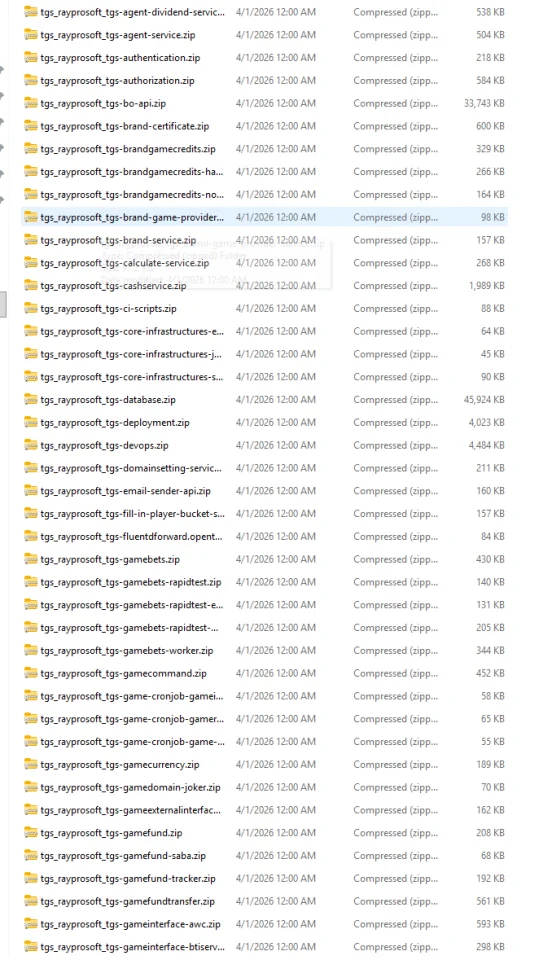Click the tgs-brand-service.zip archive icon
Image resolution: width=552 pixels, height=960 pixels.
click(31, 240)
